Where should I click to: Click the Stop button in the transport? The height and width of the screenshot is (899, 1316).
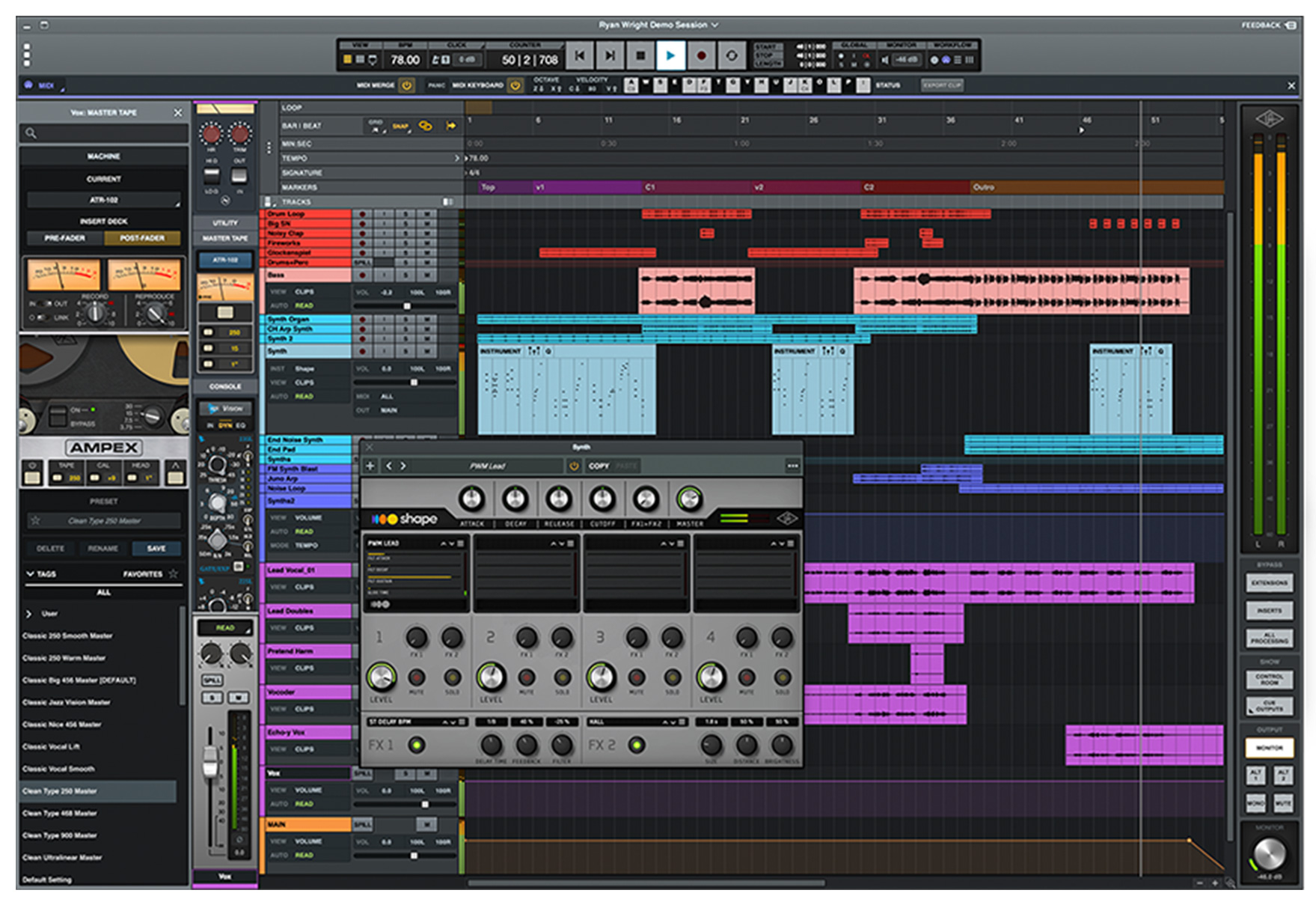click(640, 55)
